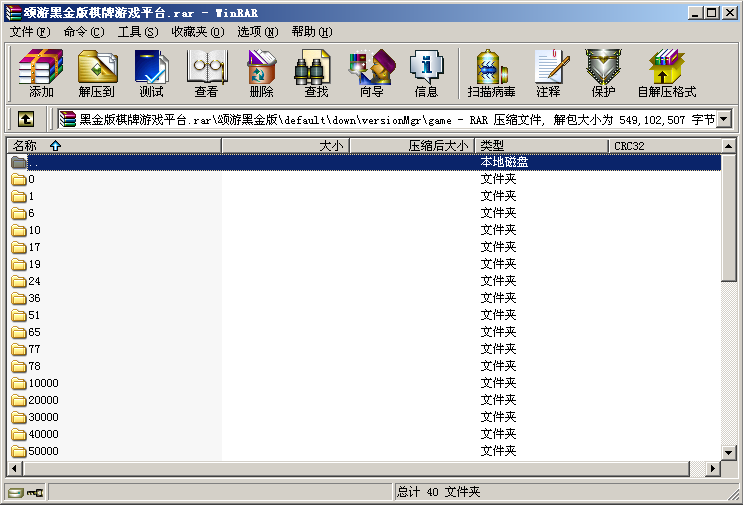Open the 查看 (View) toolbar tool

point(206,74)
